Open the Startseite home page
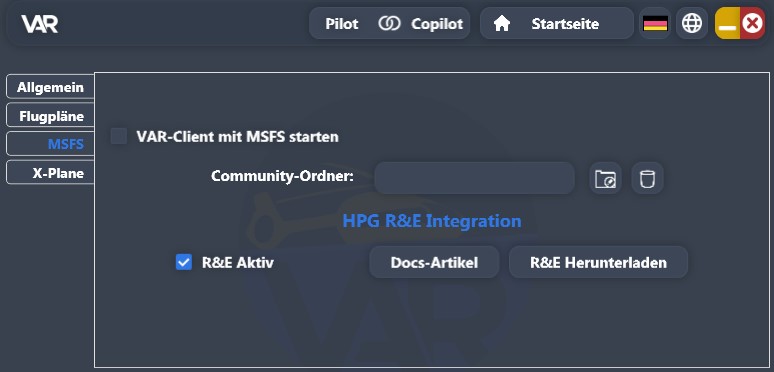The width and height of the screenshot is (774, 372). pos(556,23)
